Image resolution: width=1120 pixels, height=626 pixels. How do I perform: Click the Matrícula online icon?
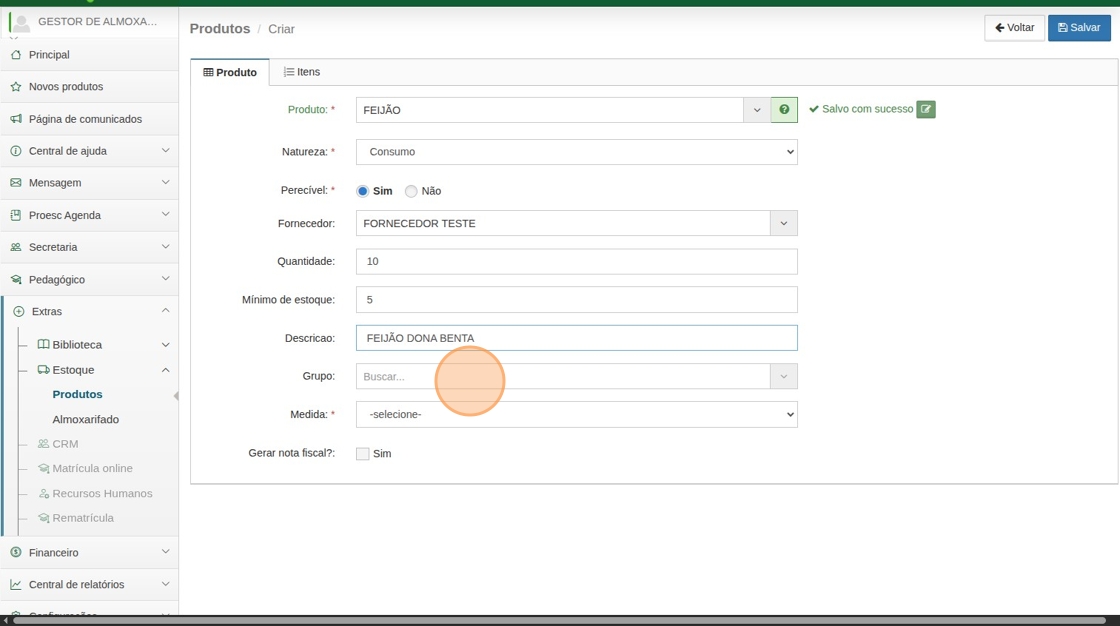(x=44, y=469)
